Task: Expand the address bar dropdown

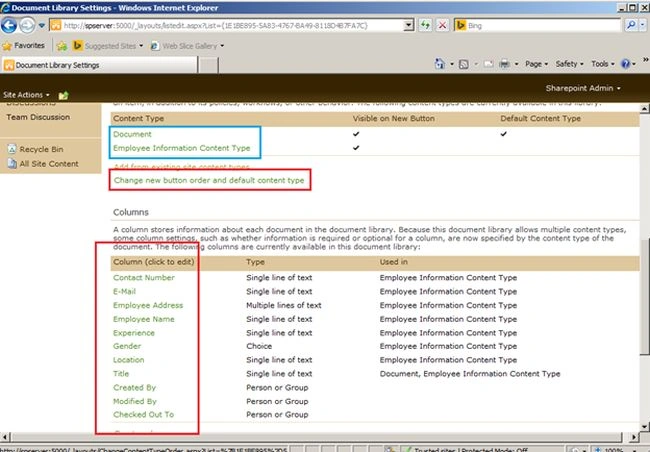Action: (408, 26)
